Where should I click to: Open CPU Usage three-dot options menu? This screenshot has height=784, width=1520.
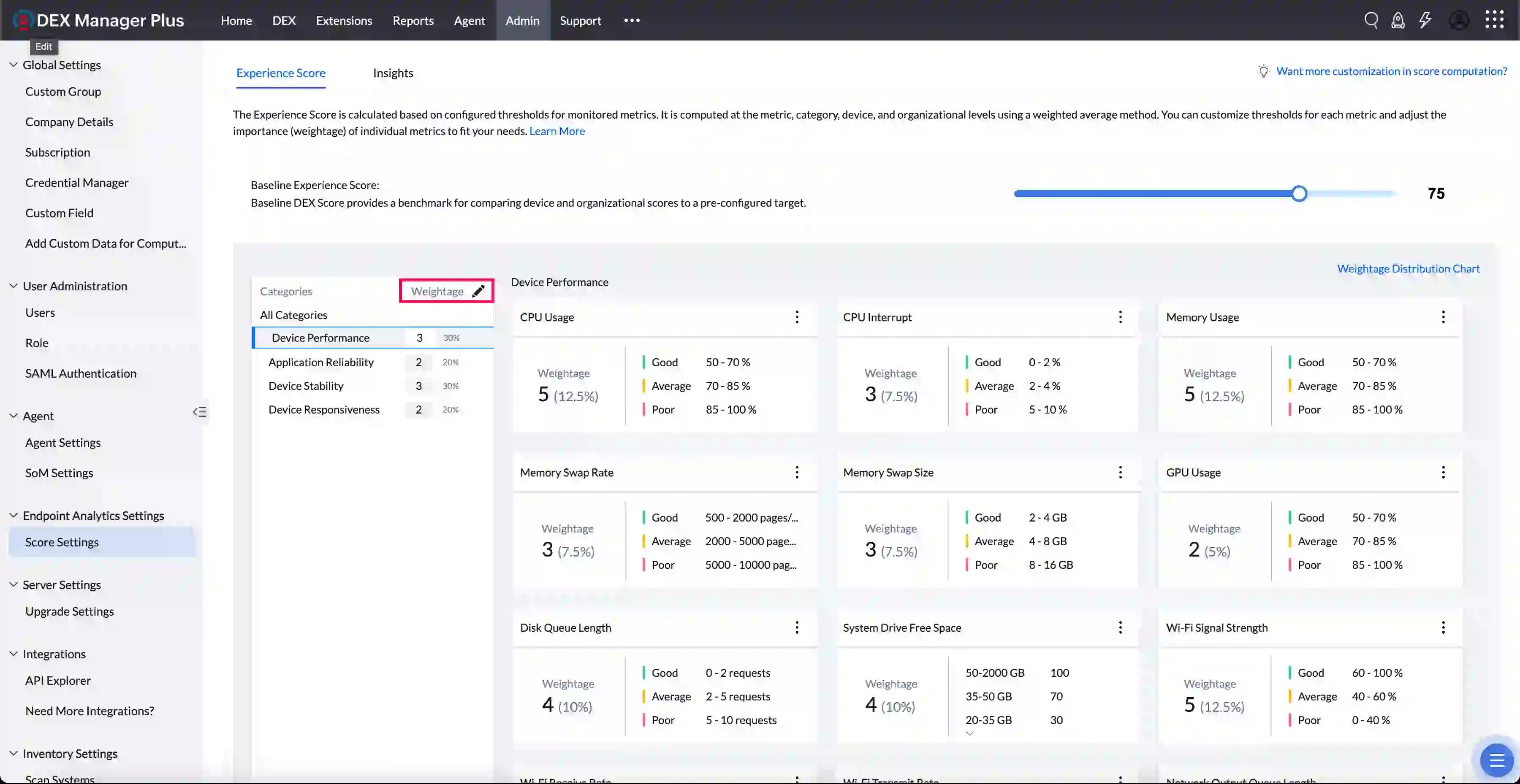pyautogui.click(x=797, y=317)
